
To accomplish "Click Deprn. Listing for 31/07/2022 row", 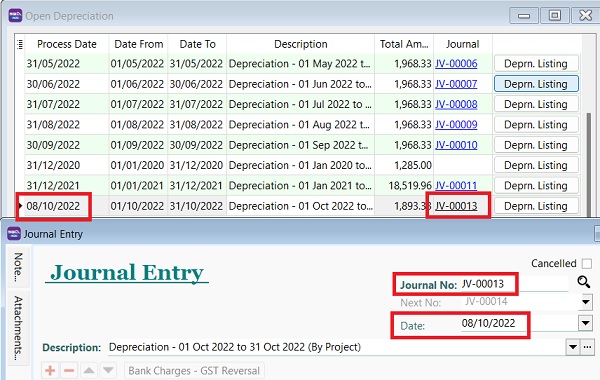I will 536,104.
